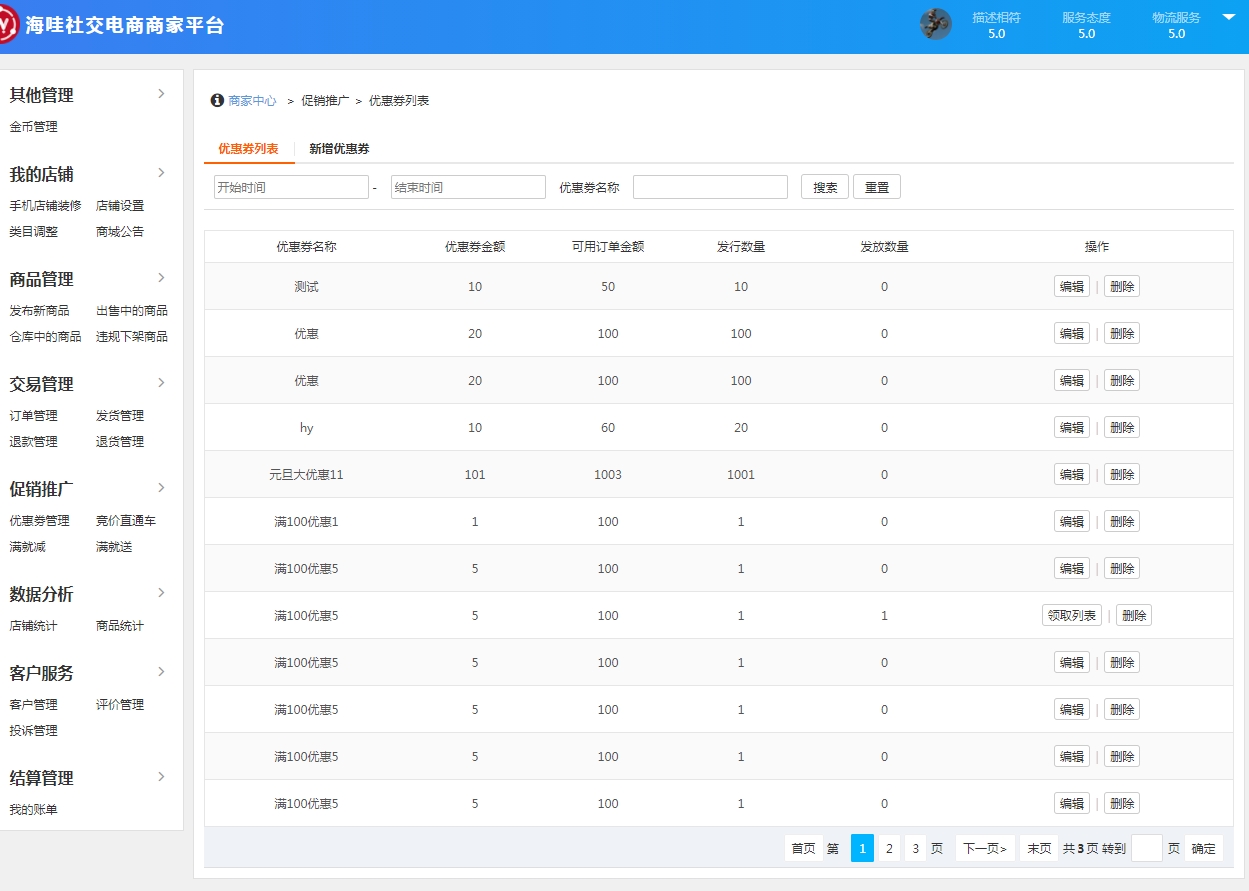
Task: Select page 3 in pagination
Action: coord(915,848)
